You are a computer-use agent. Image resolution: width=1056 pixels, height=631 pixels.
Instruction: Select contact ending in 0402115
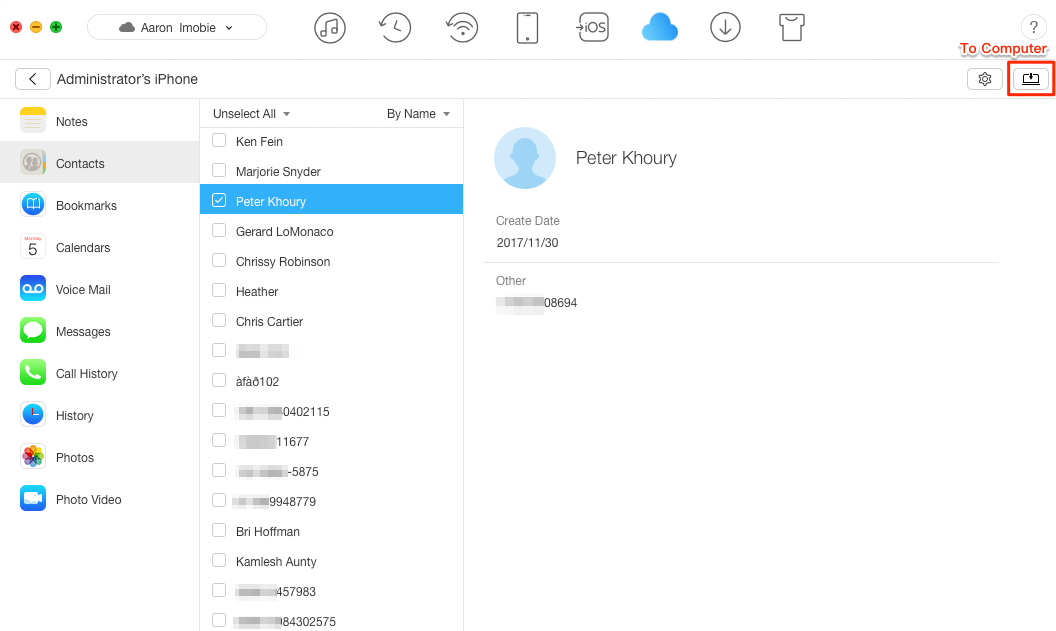pos(331,411)
